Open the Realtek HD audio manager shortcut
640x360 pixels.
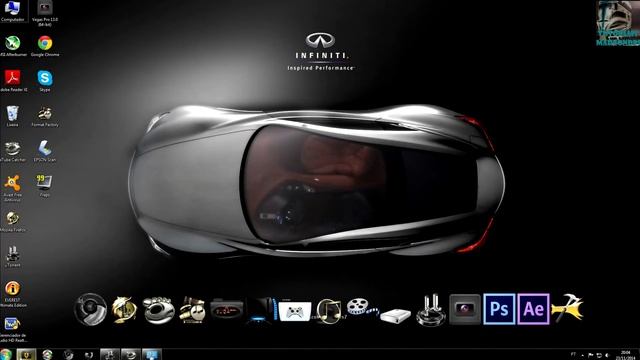tap(13, 329)
